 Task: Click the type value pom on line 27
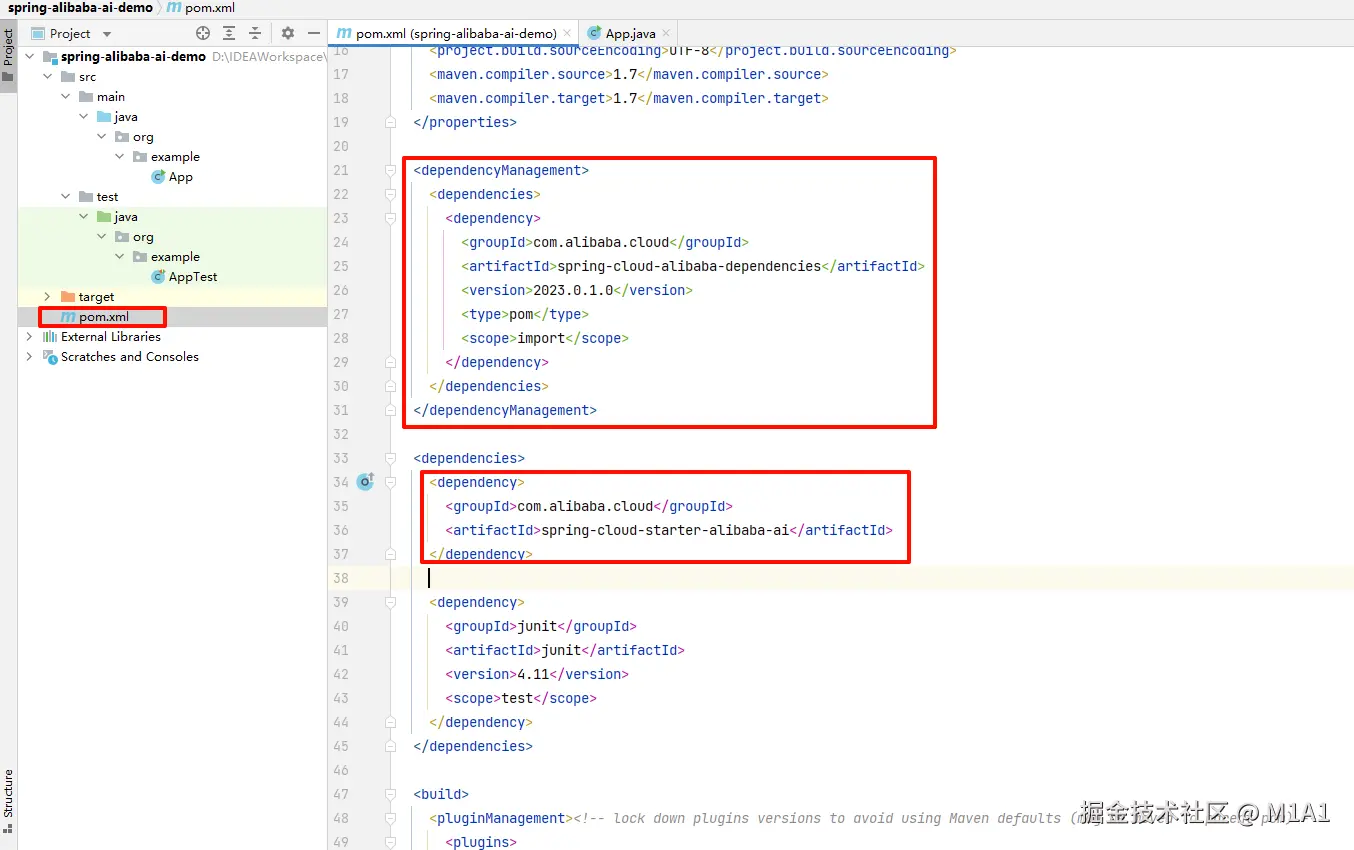521,314
